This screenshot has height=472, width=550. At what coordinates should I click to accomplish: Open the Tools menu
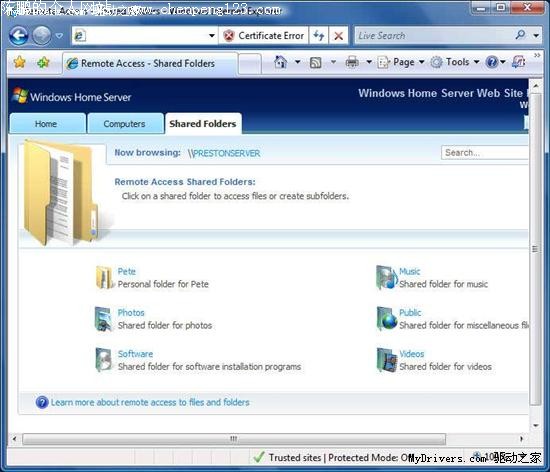455,62
